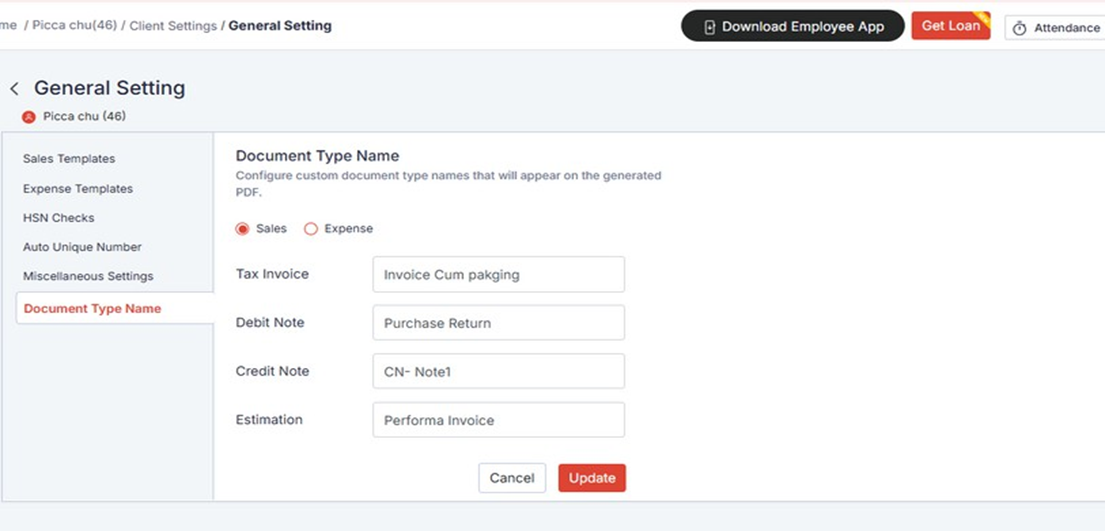Open Sales Templates settings
Viewport: 1105px width, 531px height.
(x=69, y=159)
